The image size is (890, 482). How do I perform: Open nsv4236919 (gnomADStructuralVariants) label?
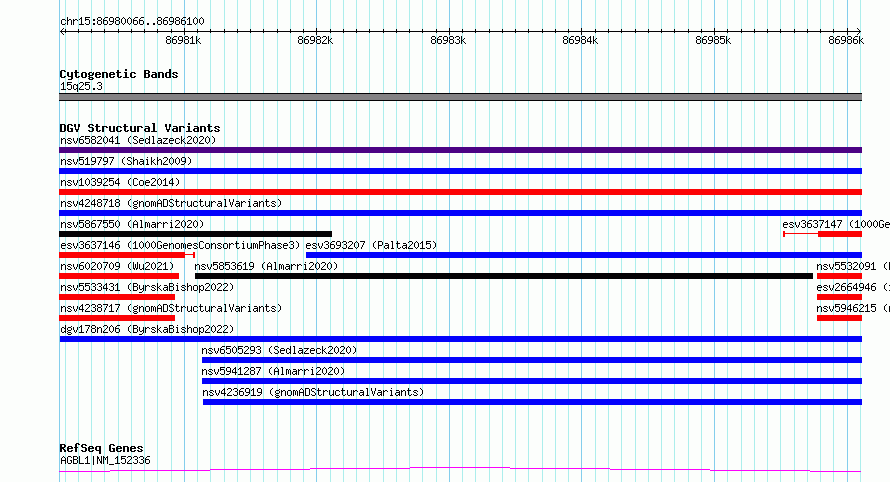point(313,392)
